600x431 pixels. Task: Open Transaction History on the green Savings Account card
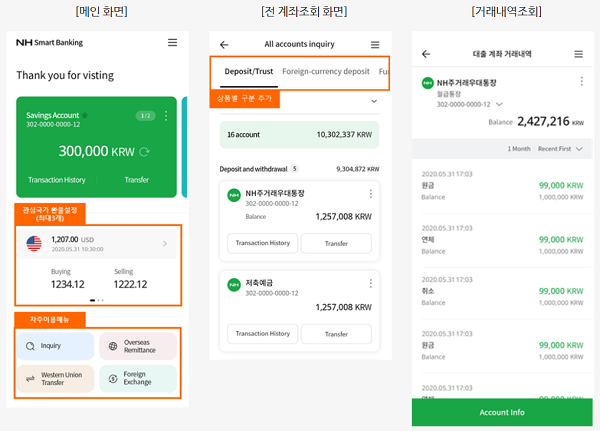coord(56,180)
